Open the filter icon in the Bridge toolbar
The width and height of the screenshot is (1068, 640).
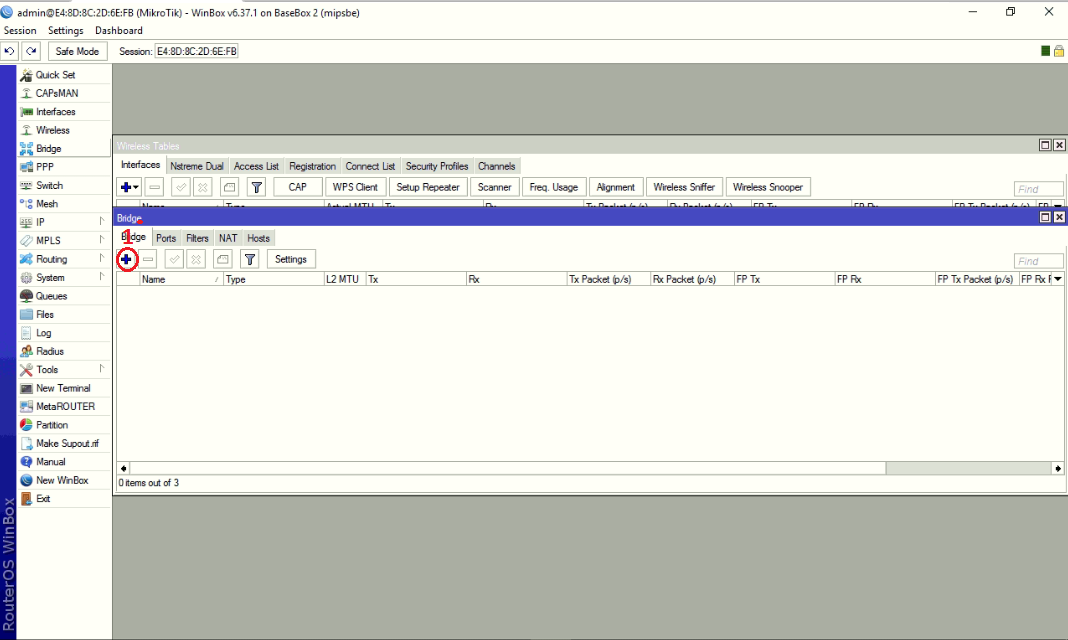pos(249,259)
